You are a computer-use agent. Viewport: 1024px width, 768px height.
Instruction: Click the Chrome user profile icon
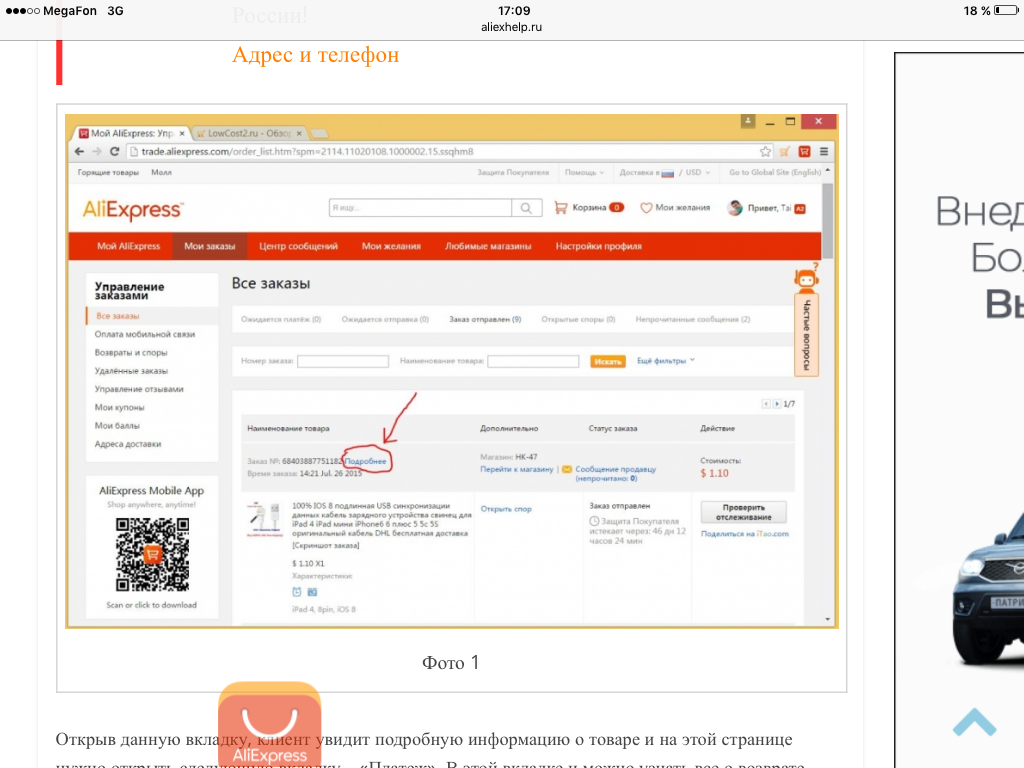[748, 121]
